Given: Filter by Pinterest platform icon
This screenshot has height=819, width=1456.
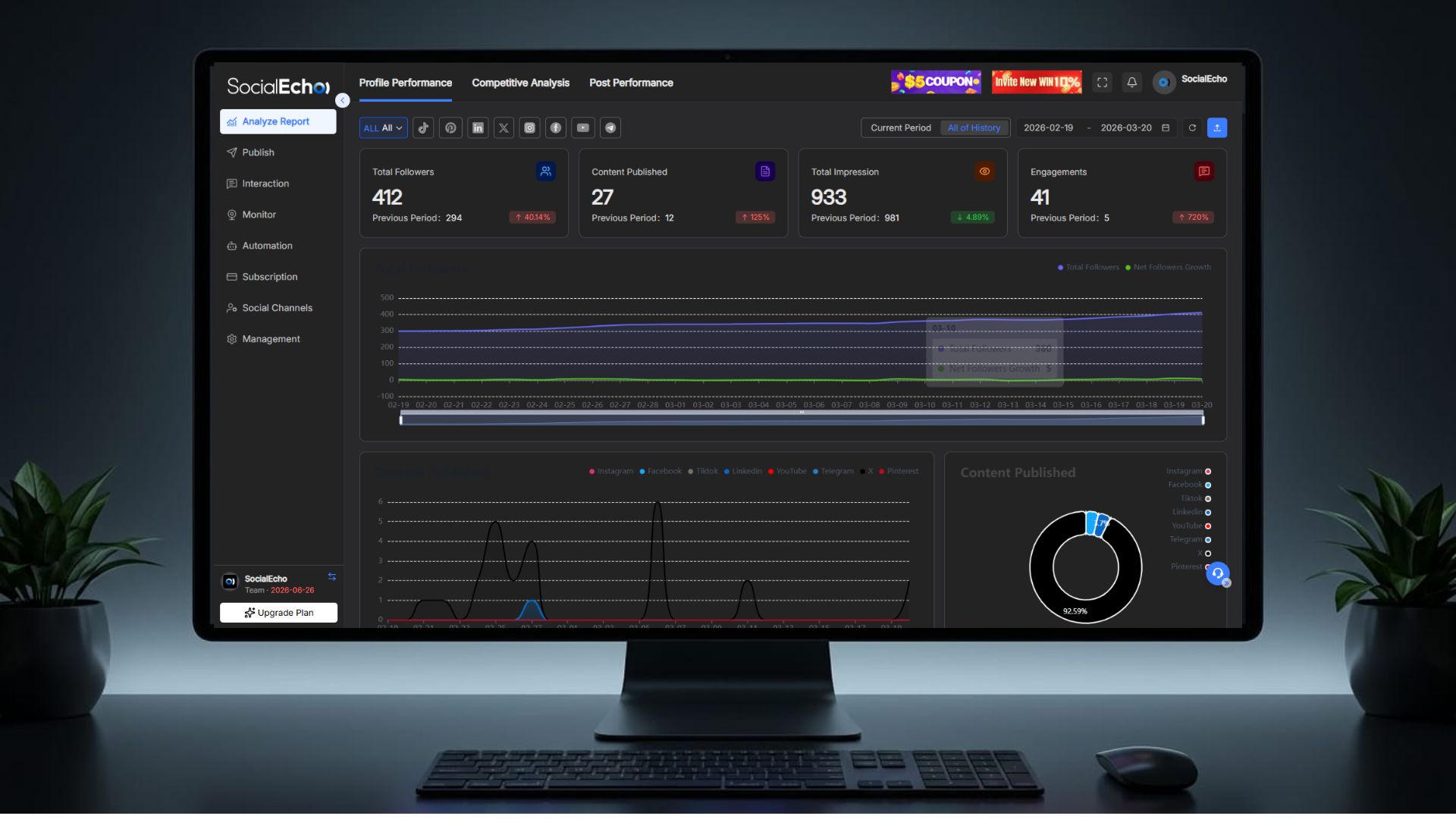Looking at the screenshot, I should [x=450, y=128].
